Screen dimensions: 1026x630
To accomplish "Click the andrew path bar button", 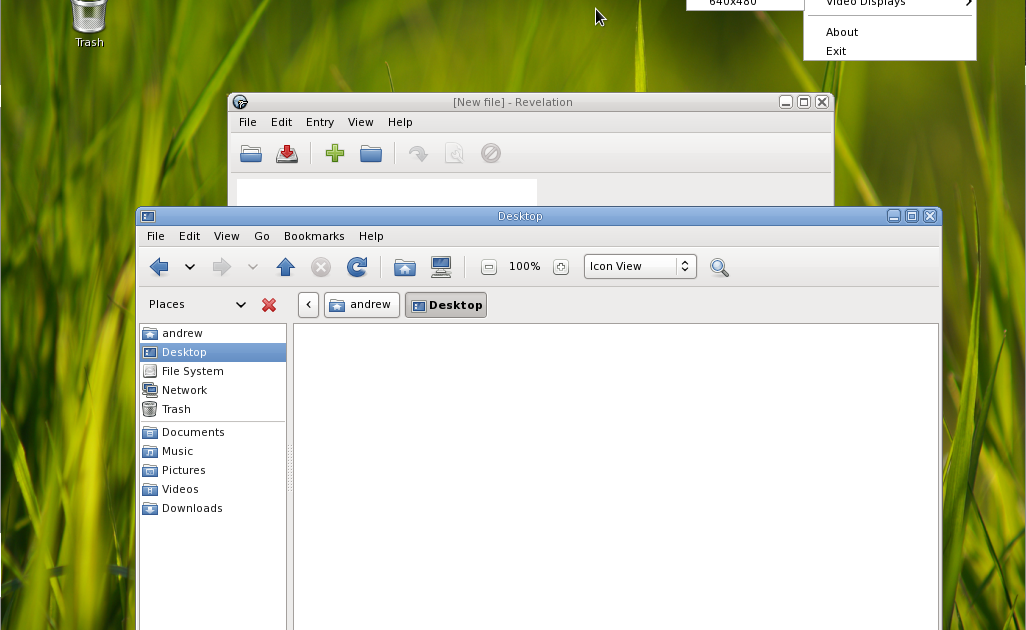I will tap(361, 305).
